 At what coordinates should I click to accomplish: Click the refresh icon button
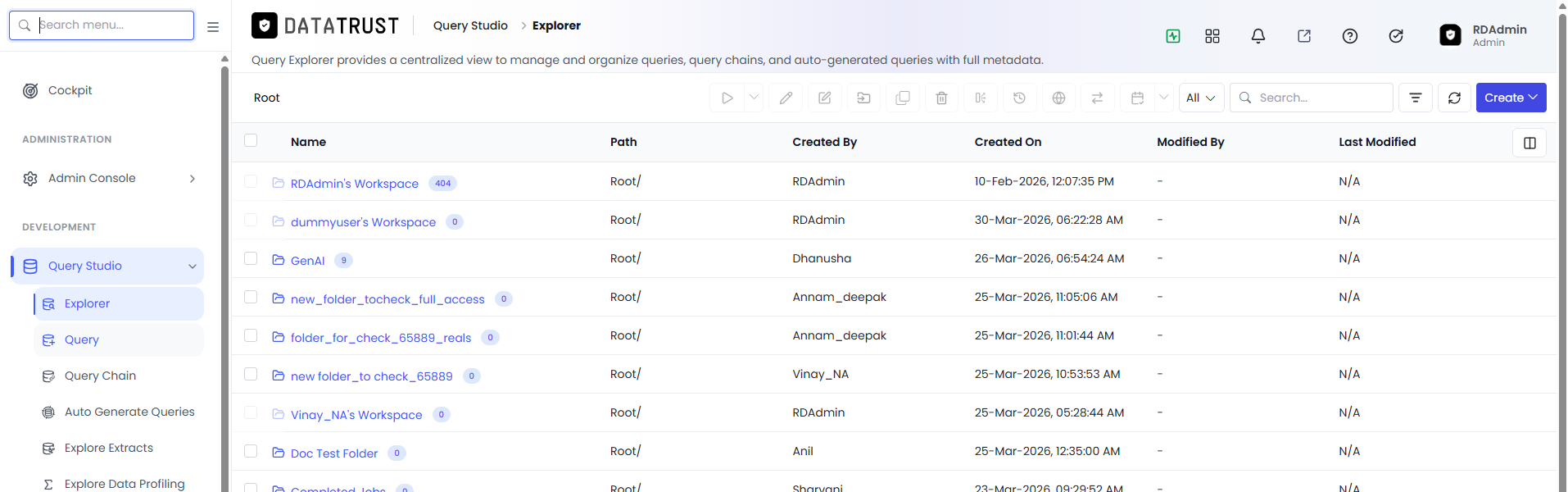1454,98
